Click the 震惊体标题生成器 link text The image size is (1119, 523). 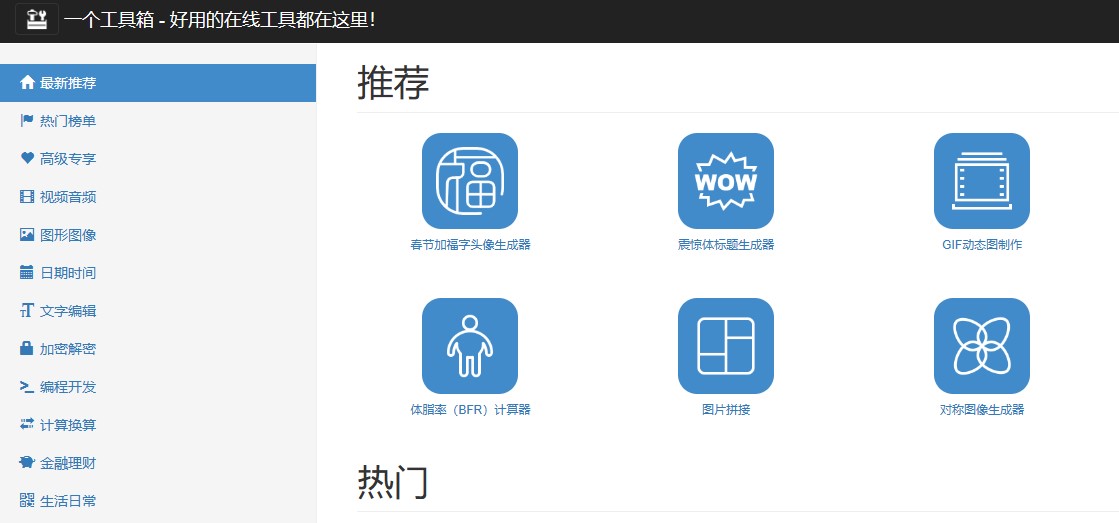click(726, 245)
